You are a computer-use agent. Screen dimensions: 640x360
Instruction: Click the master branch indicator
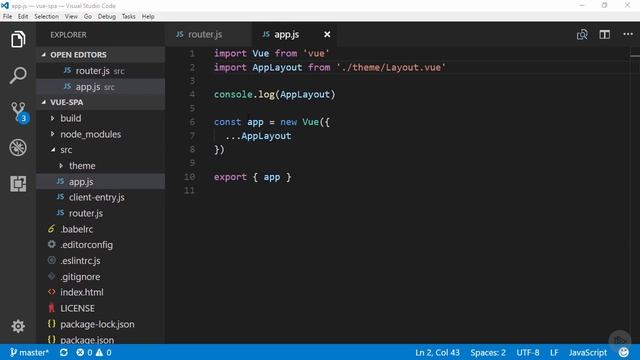coord(29,352)
